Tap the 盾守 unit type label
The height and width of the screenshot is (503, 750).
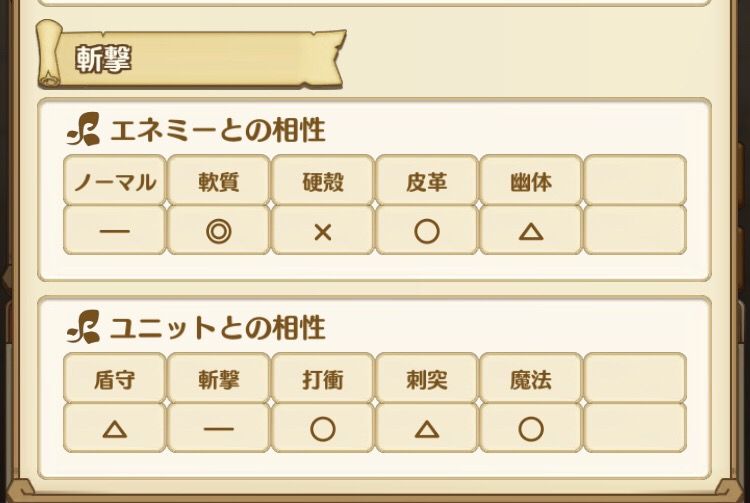pos(115,379)
